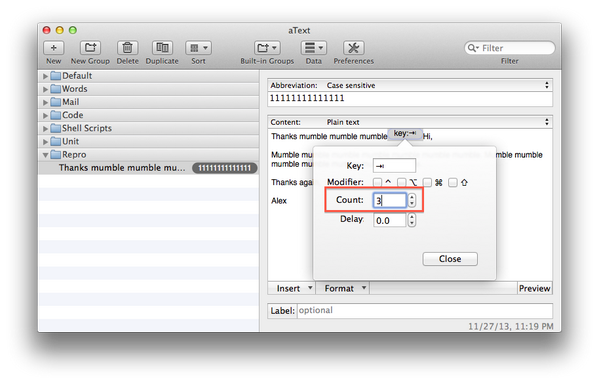The image size is (599, 384).
Task: Open the Sort toolbar menu
Action: point(198,48)
